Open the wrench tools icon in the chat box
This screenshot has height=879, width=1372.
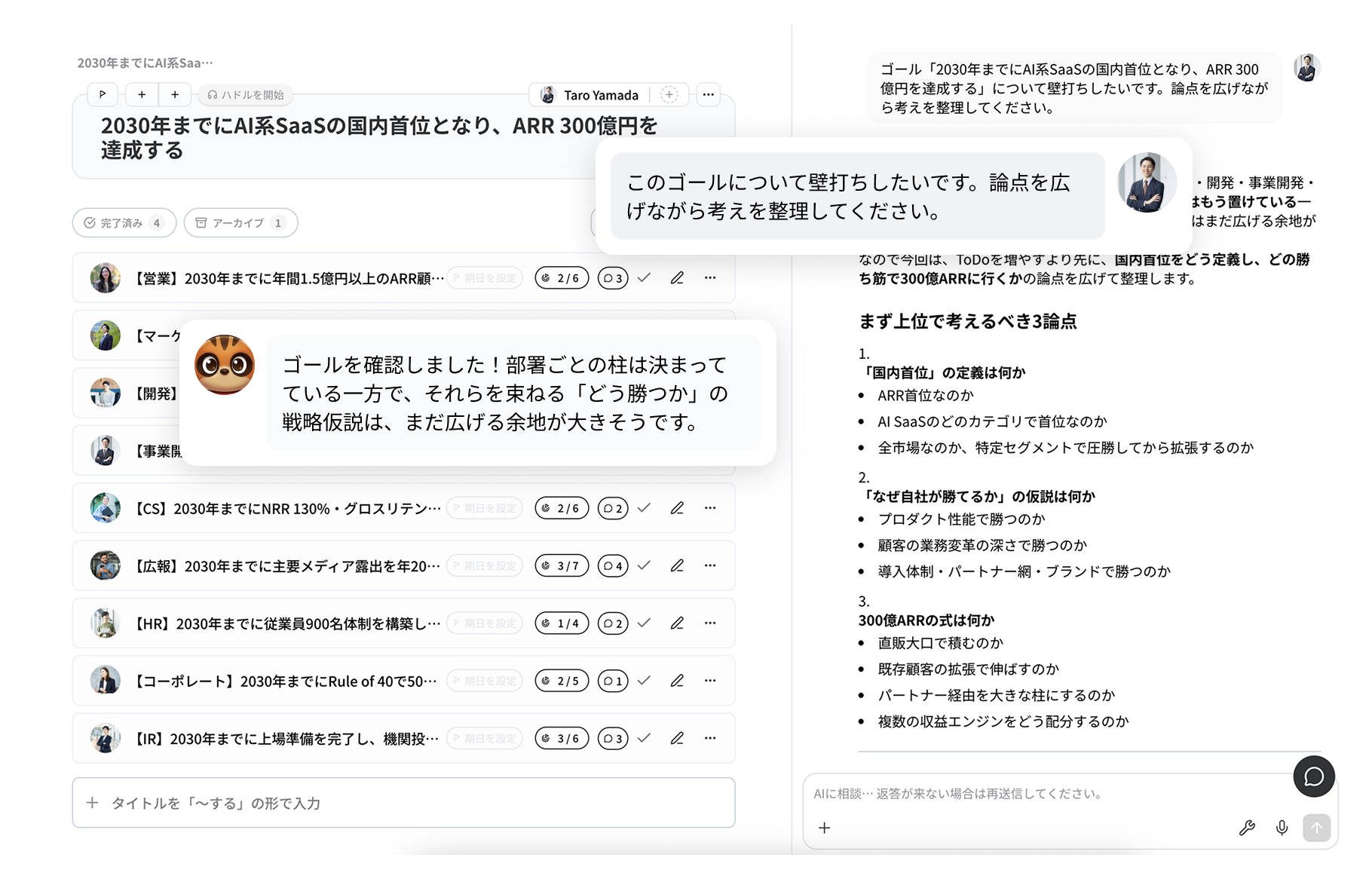(1247, 828)
